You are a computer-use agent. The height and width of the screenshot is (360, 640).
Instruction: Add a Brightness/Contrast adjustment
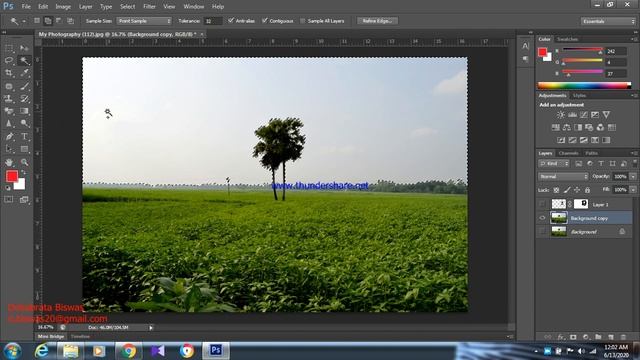[x=561, y=115]
